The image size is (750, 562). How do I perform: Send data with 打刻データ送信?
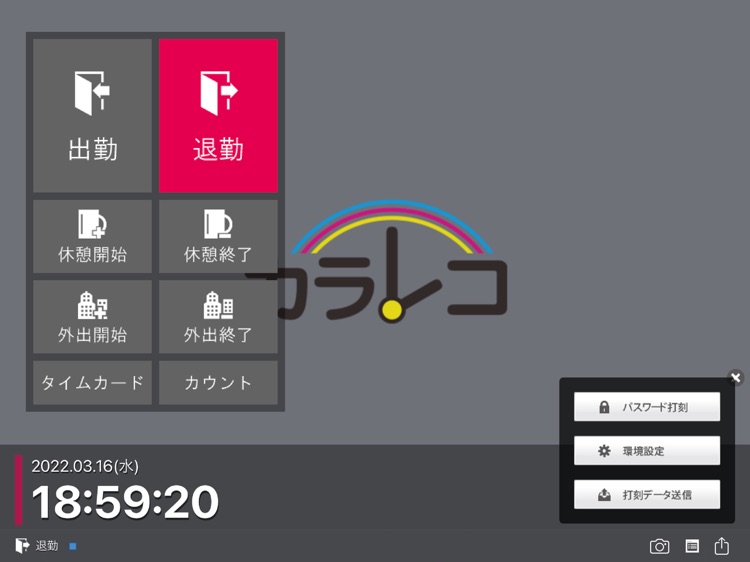(x=647, y=495)
